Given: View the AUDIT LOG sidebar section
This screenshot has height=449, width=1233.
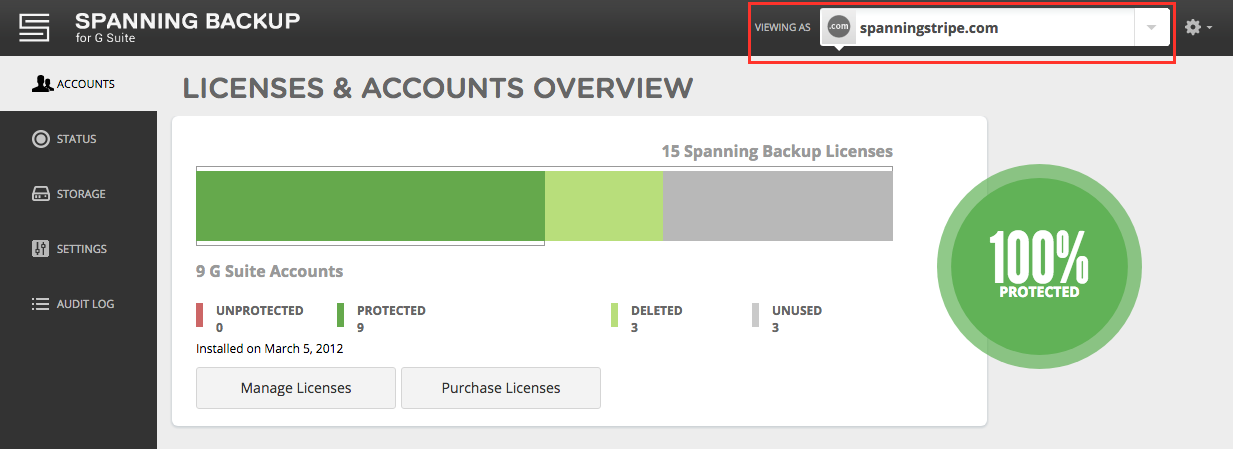Looking at the screenshot, I should point(78,304).
